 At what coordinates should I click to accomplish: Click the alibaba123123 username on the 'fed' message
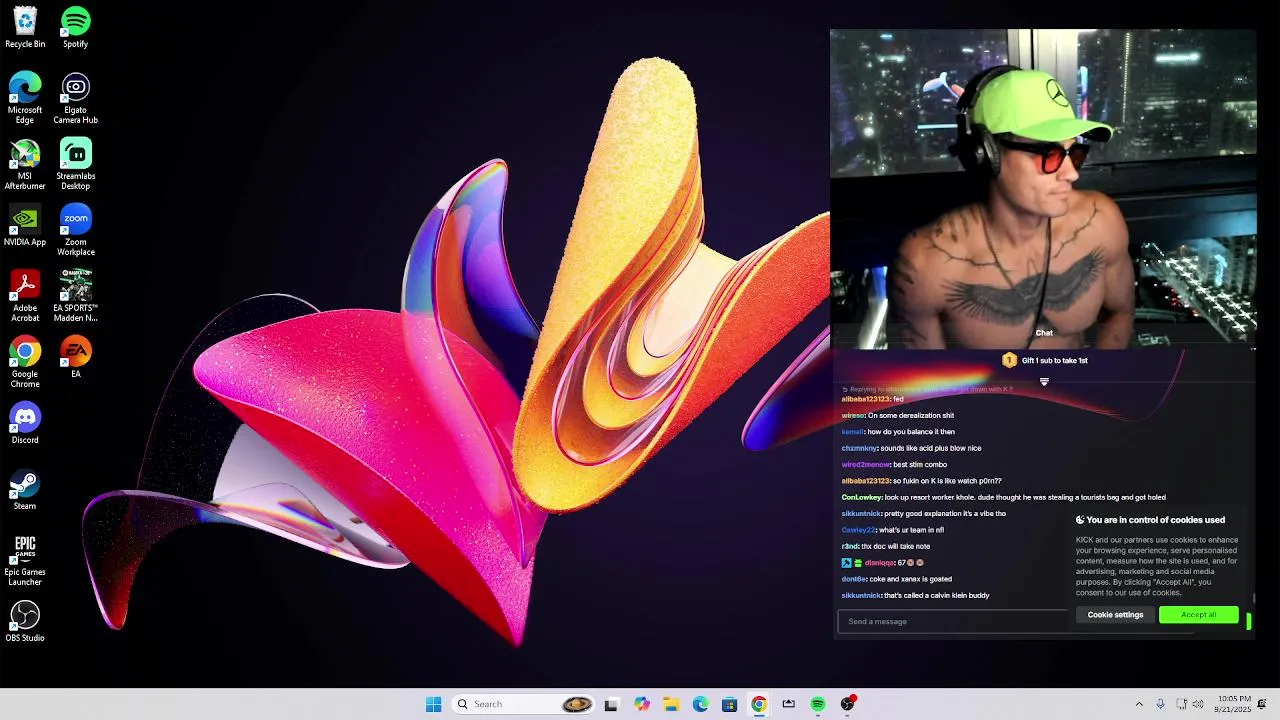[x=866, y=399]
